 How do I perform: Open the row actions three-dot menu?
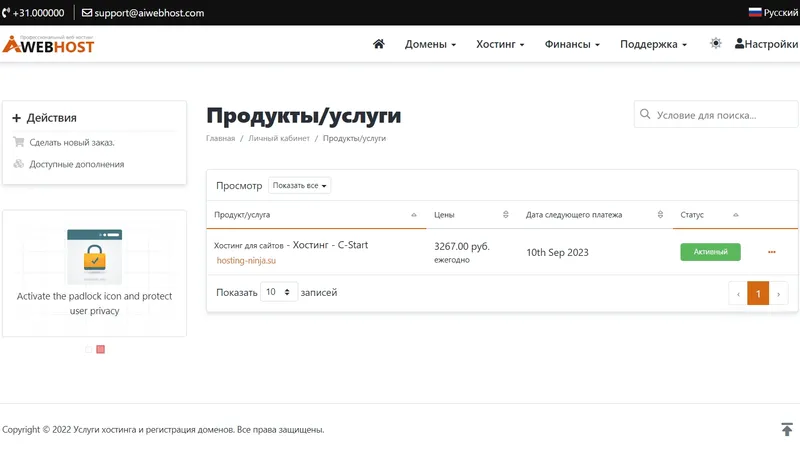point(771,252)
